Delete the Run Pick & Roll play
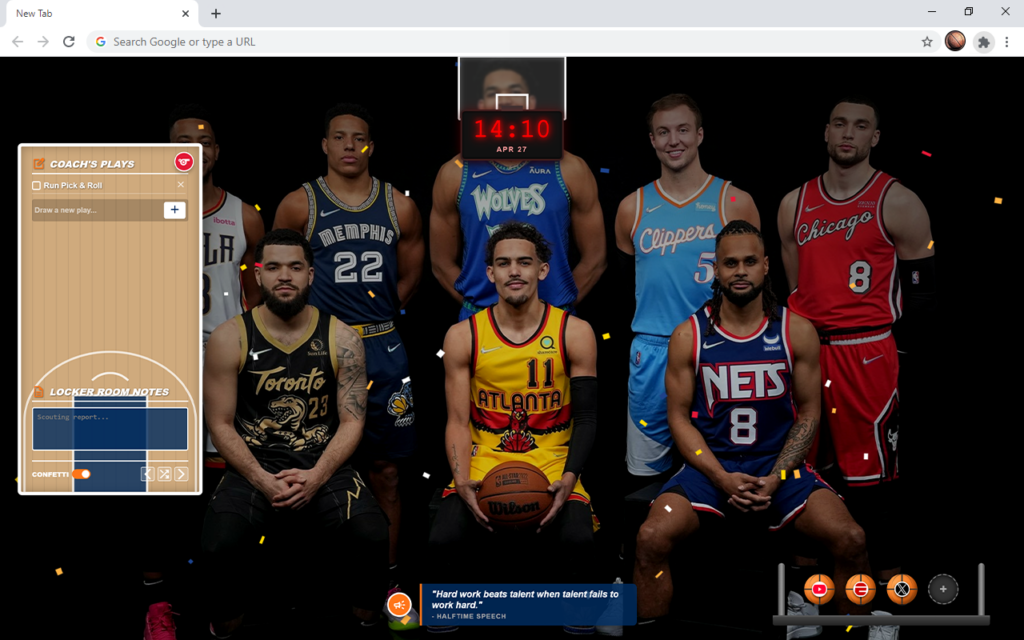Screen dimensions: 1024x640 pos(181,185)
